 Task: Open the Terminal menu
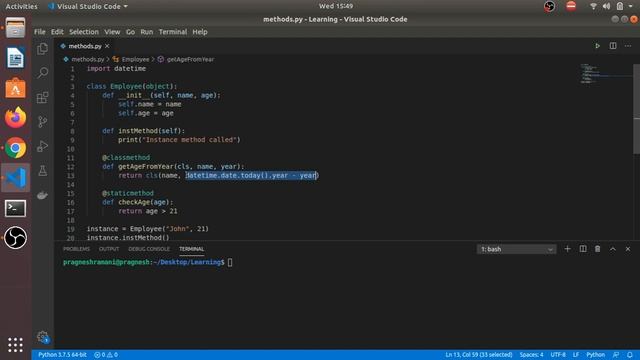pyautogui.click(x=173, y=32)
